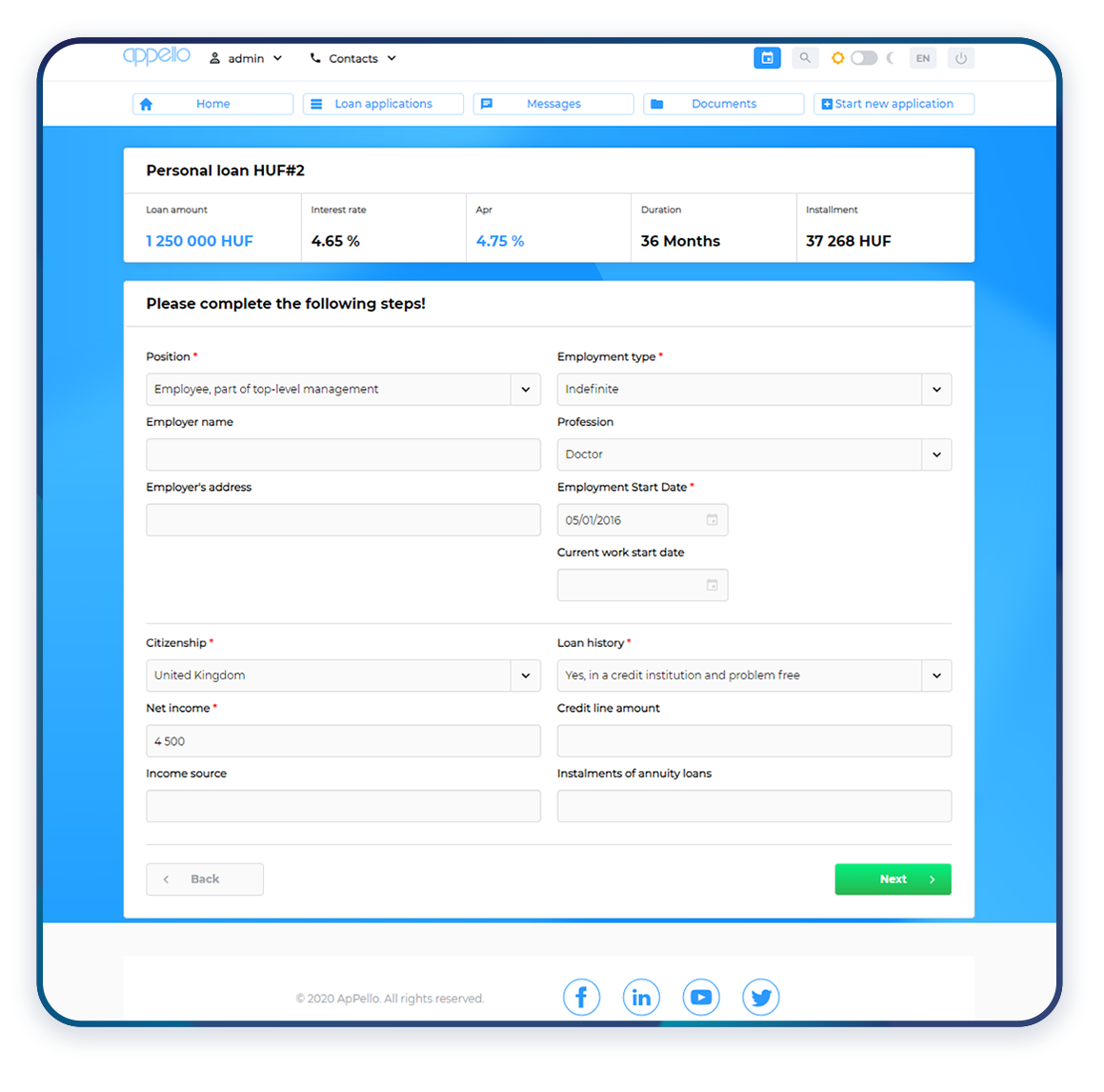The height and width of the screenshot is (1092, 1104).
Task: Switch language using EN button
Action: point(922,58)
